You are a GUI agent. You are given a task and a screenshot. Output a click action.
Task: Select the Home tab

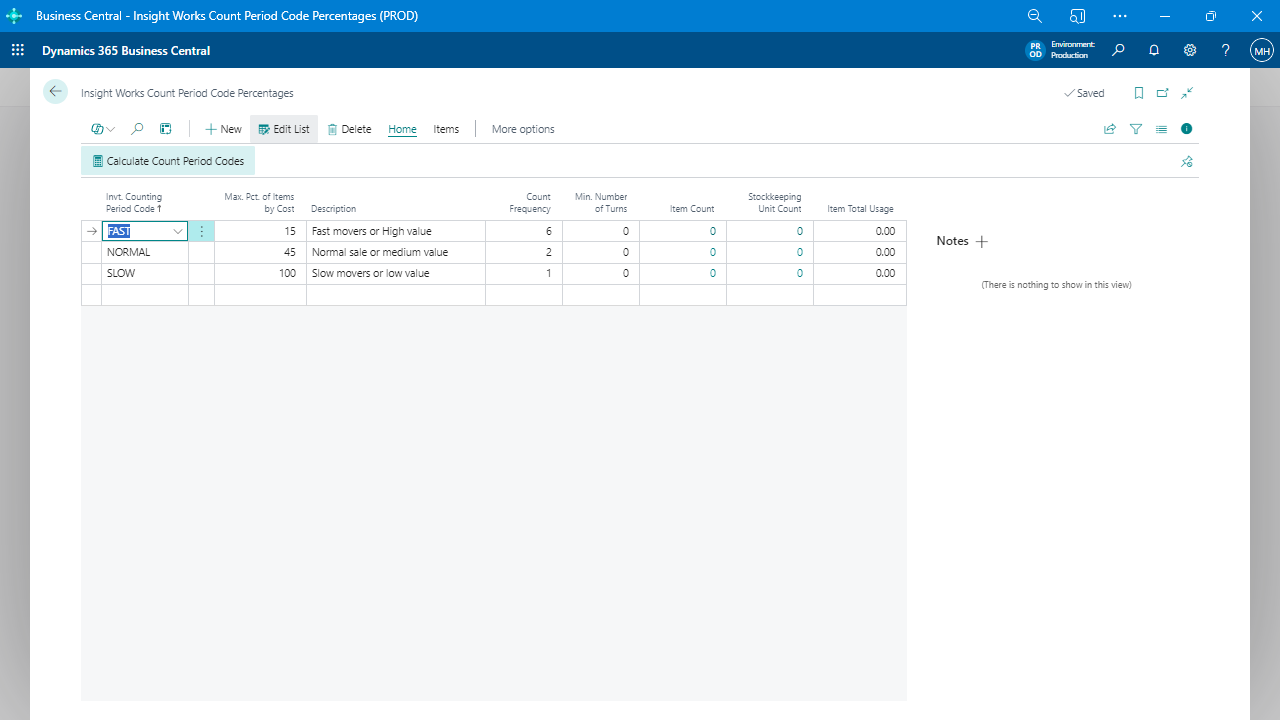401,129
